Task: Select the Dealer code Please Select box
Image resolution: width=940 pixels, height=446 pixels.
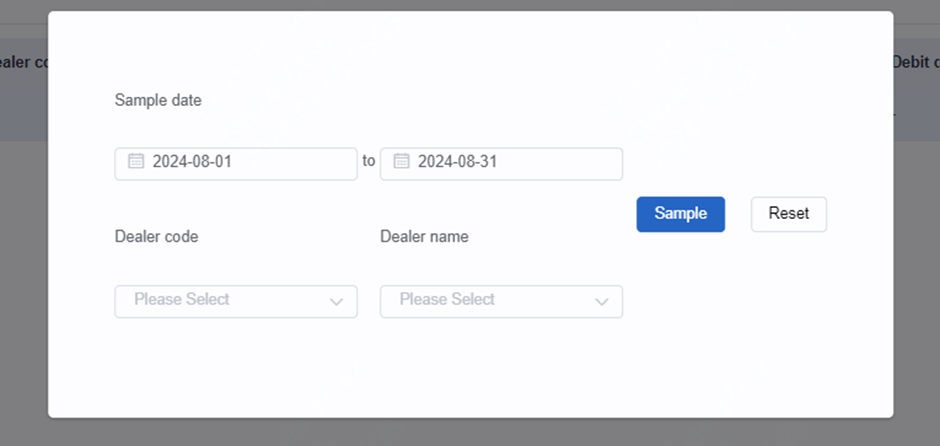Action: point(236,301)
